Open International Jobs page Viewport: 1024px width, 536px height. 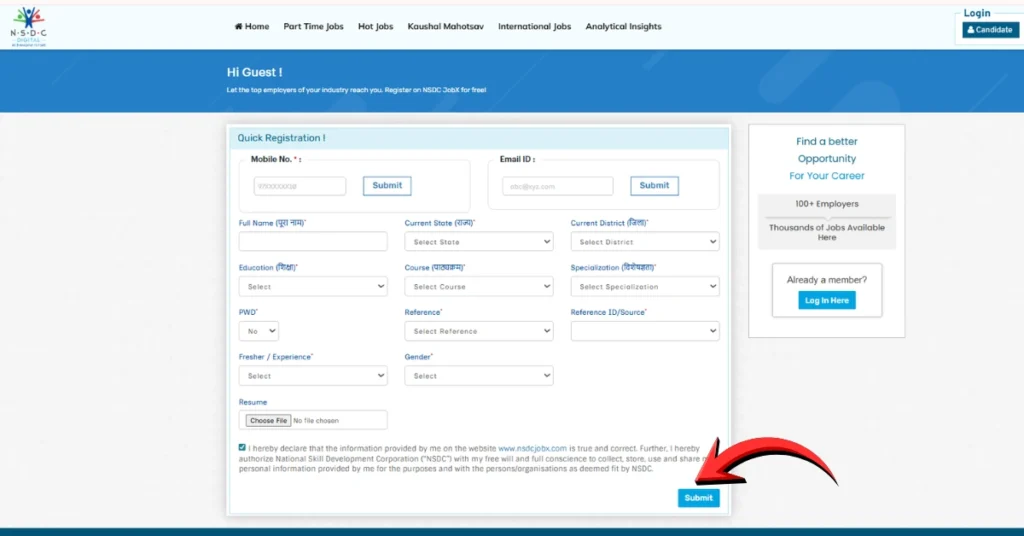534,27
